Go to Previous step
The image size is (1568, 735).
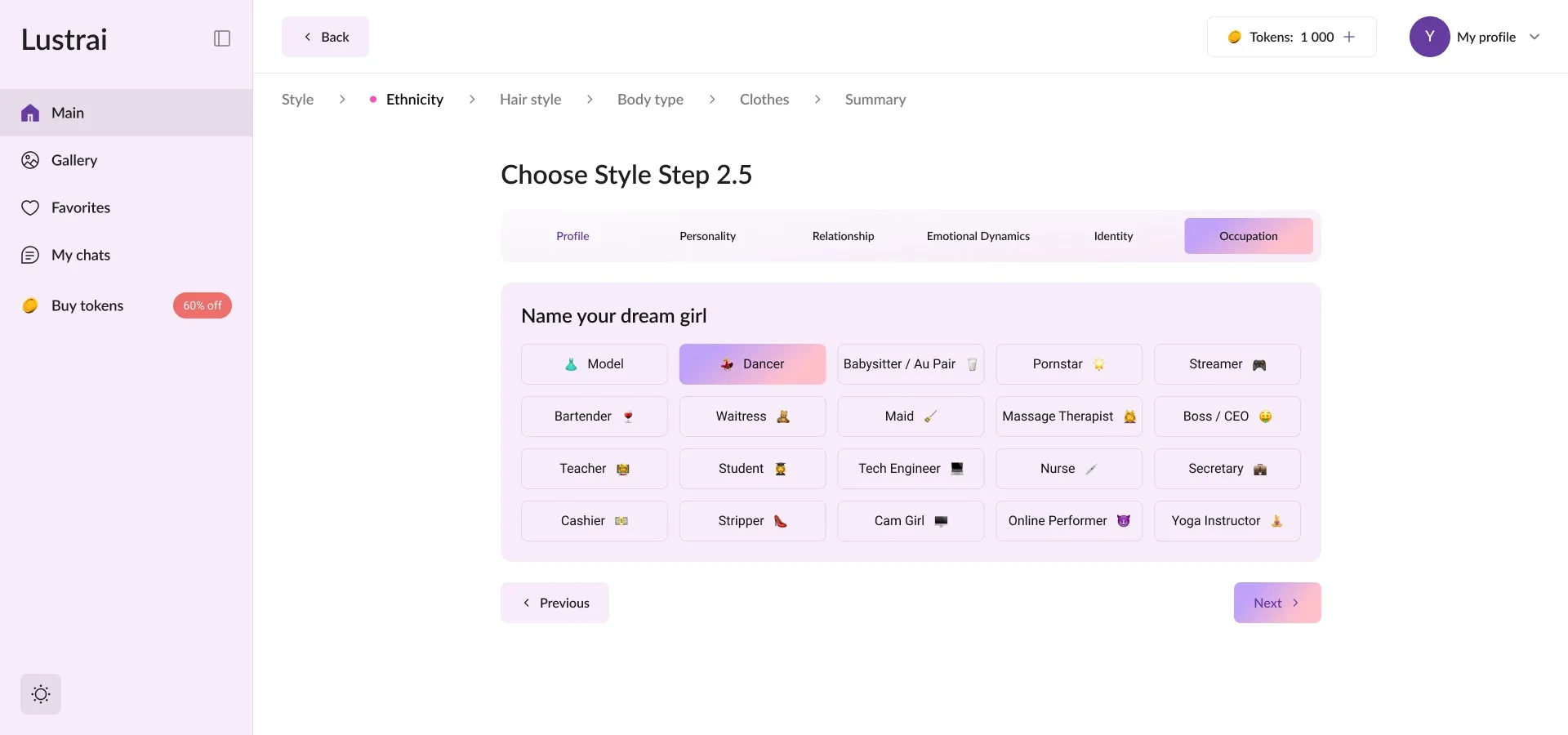click(555, 603)
